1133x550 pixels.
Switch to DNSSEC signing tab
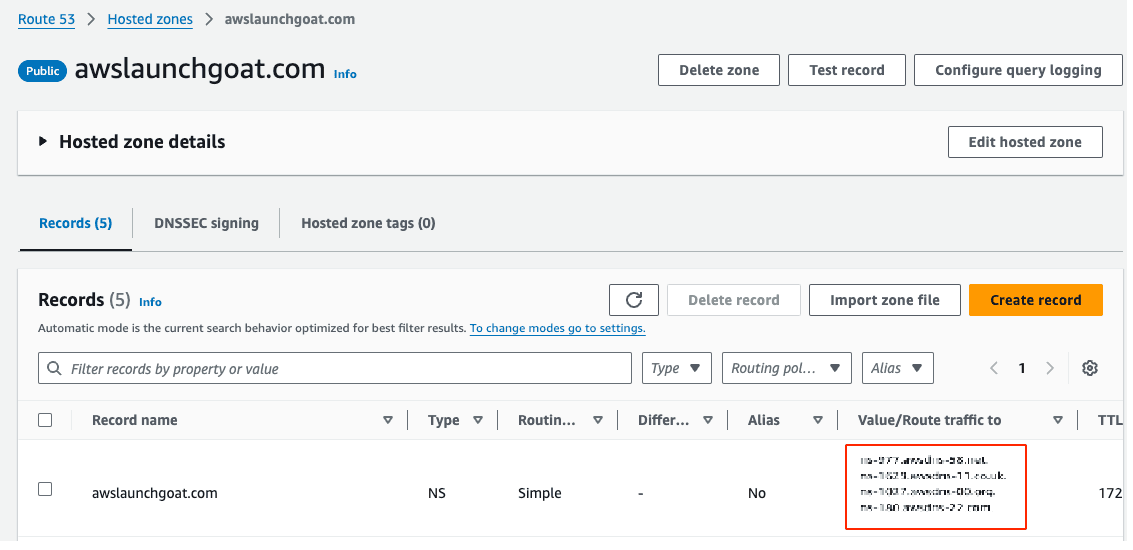click(x=207, y=223)
